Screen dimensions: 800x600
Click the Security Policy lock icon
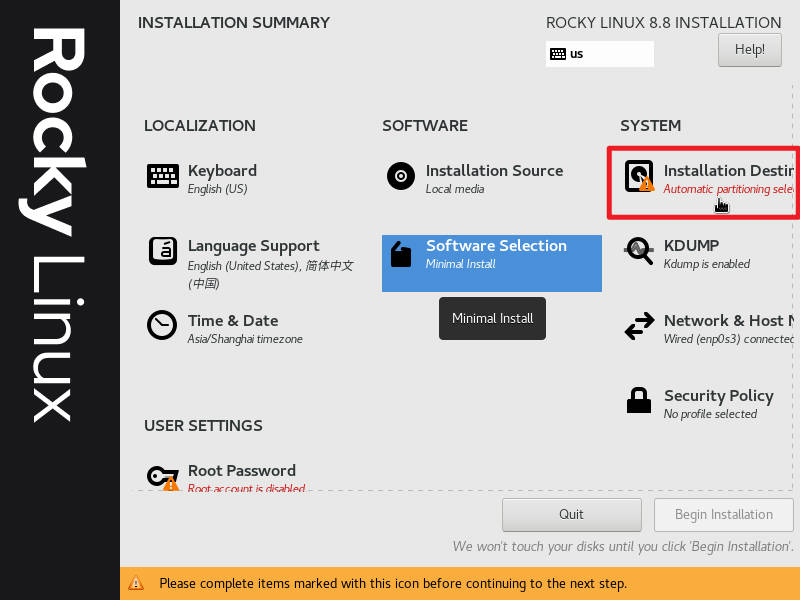click(x=639, y=400)
